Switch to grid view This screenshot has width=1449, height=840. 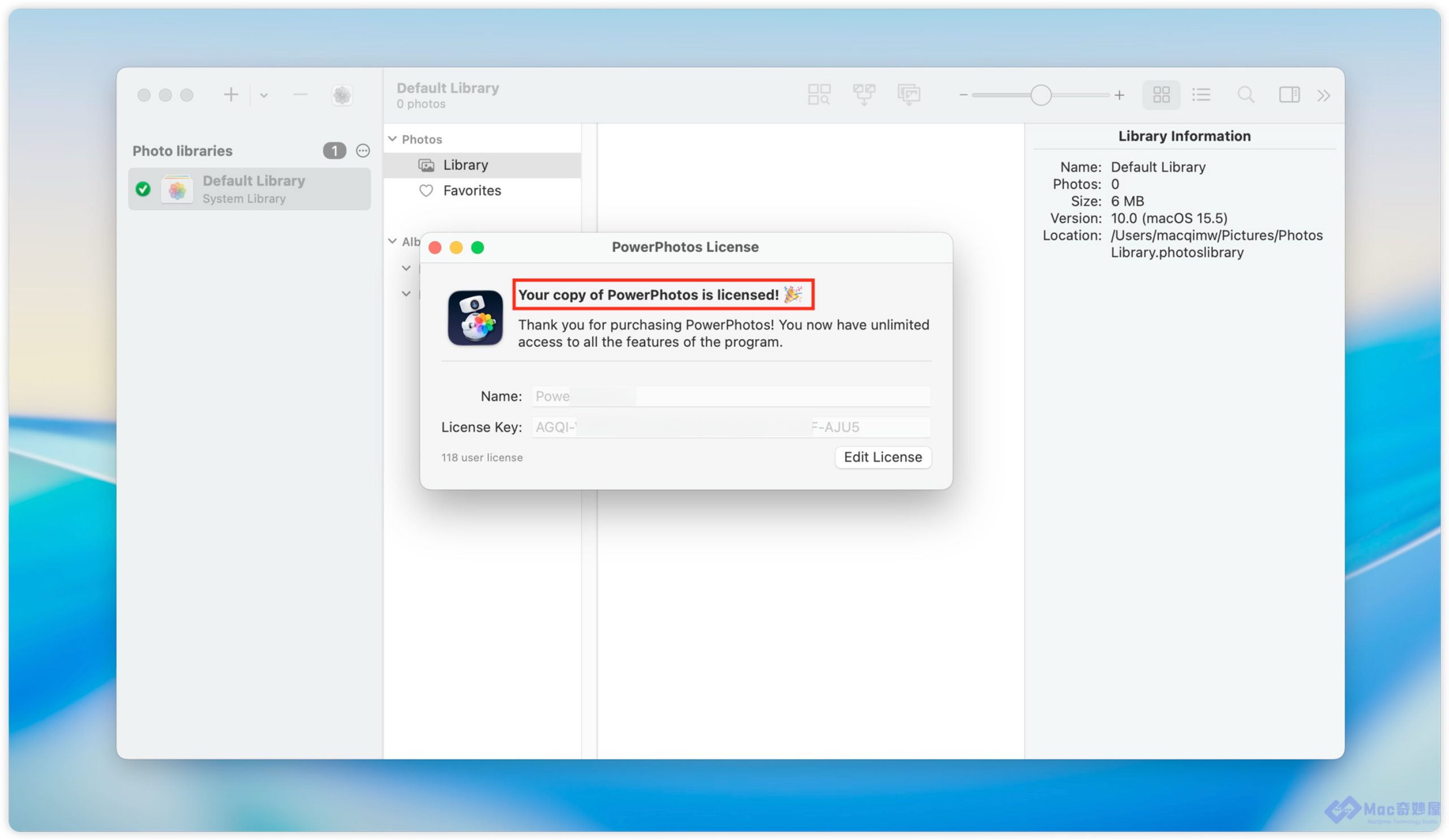pos(1161,95)
